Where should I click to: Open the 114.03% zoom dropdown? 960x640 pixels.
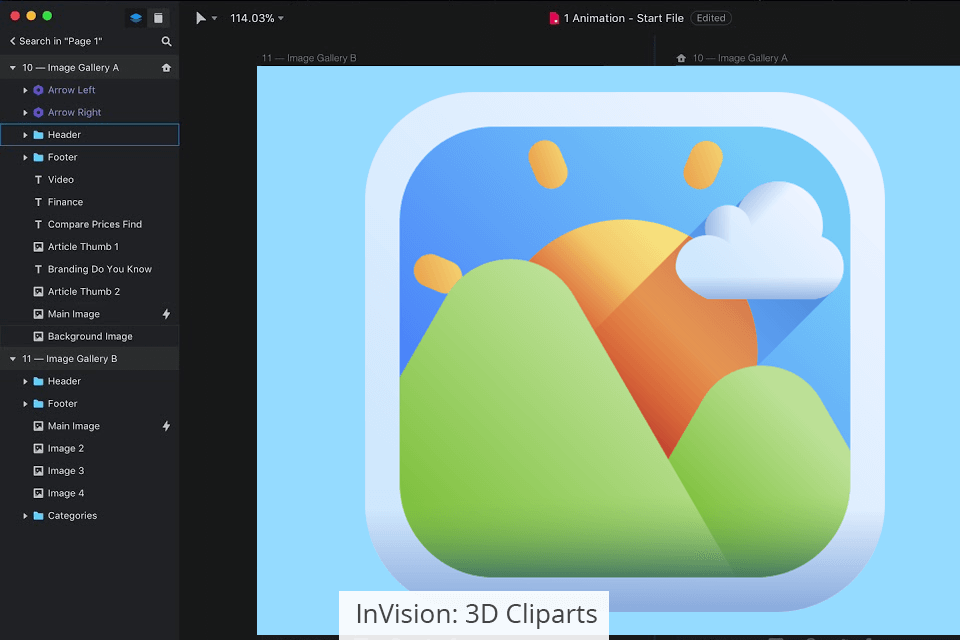click(257, 18)
